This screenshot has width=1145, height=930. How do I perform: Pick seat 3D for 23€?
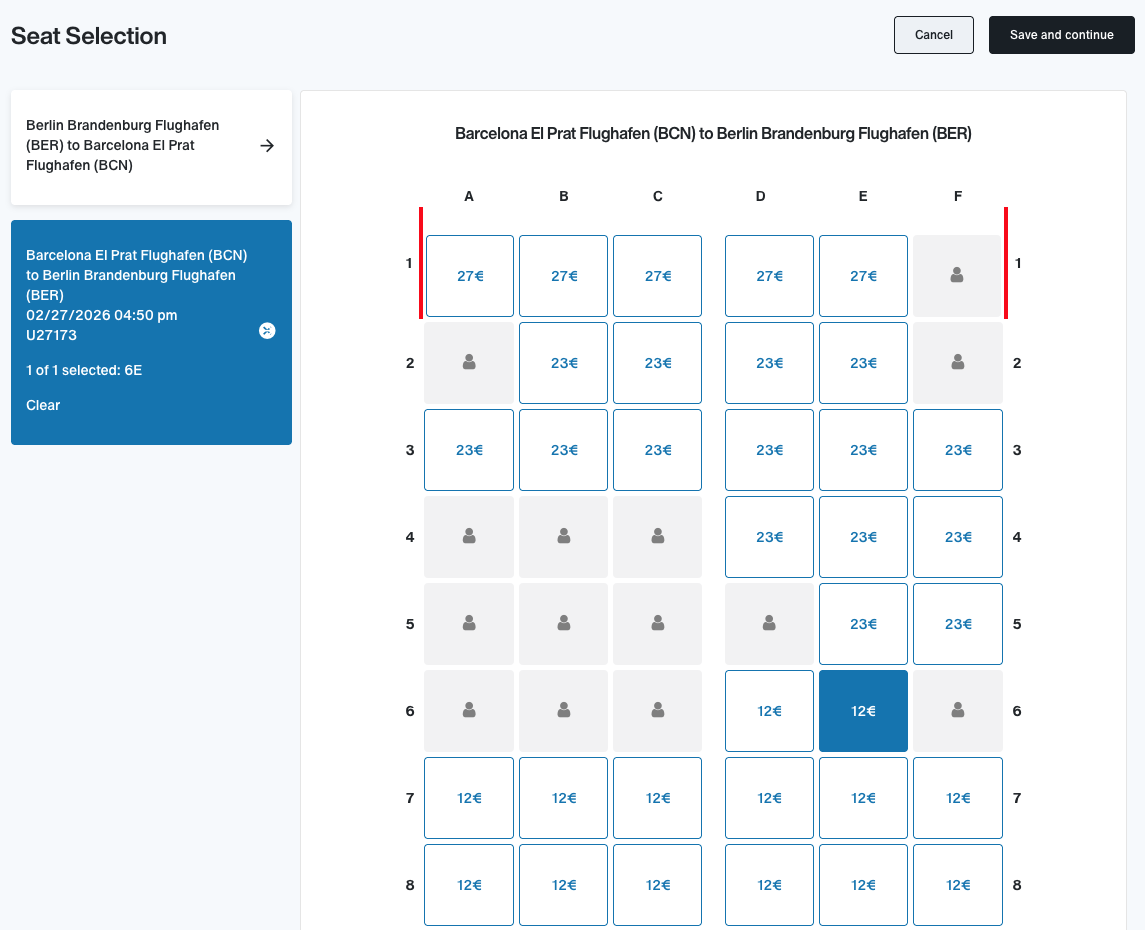coord(769,450)
